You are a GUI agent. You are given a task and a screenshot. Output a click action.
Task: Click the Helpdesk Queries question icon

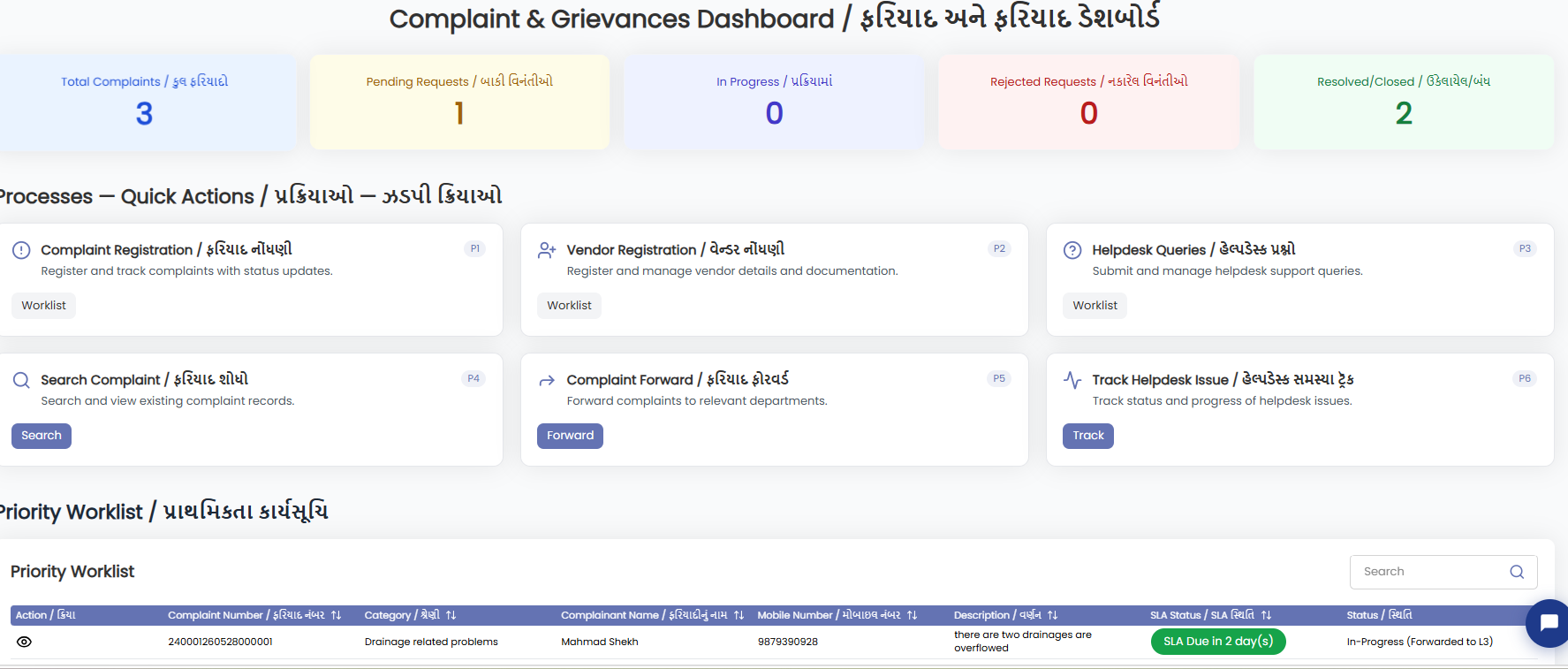pos(1072,250)
